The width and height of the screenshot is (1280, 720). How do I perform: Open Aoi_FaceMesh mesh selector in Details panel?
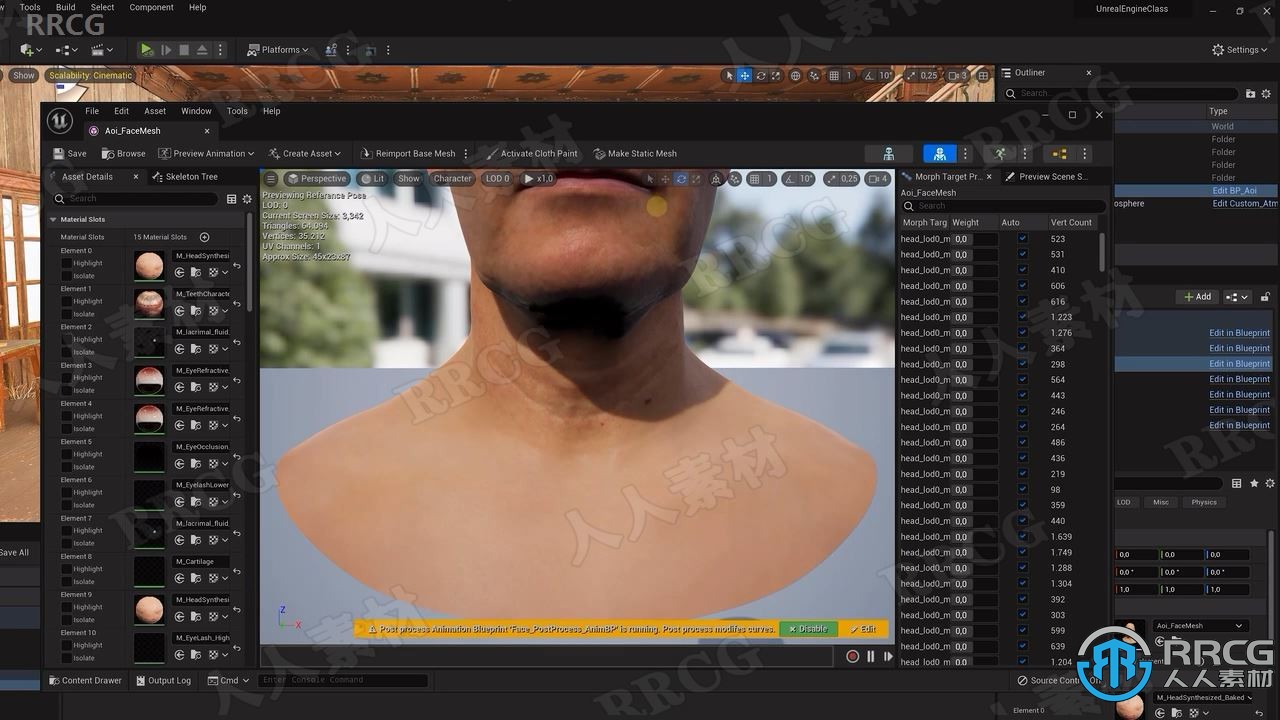click(1200, 626)
